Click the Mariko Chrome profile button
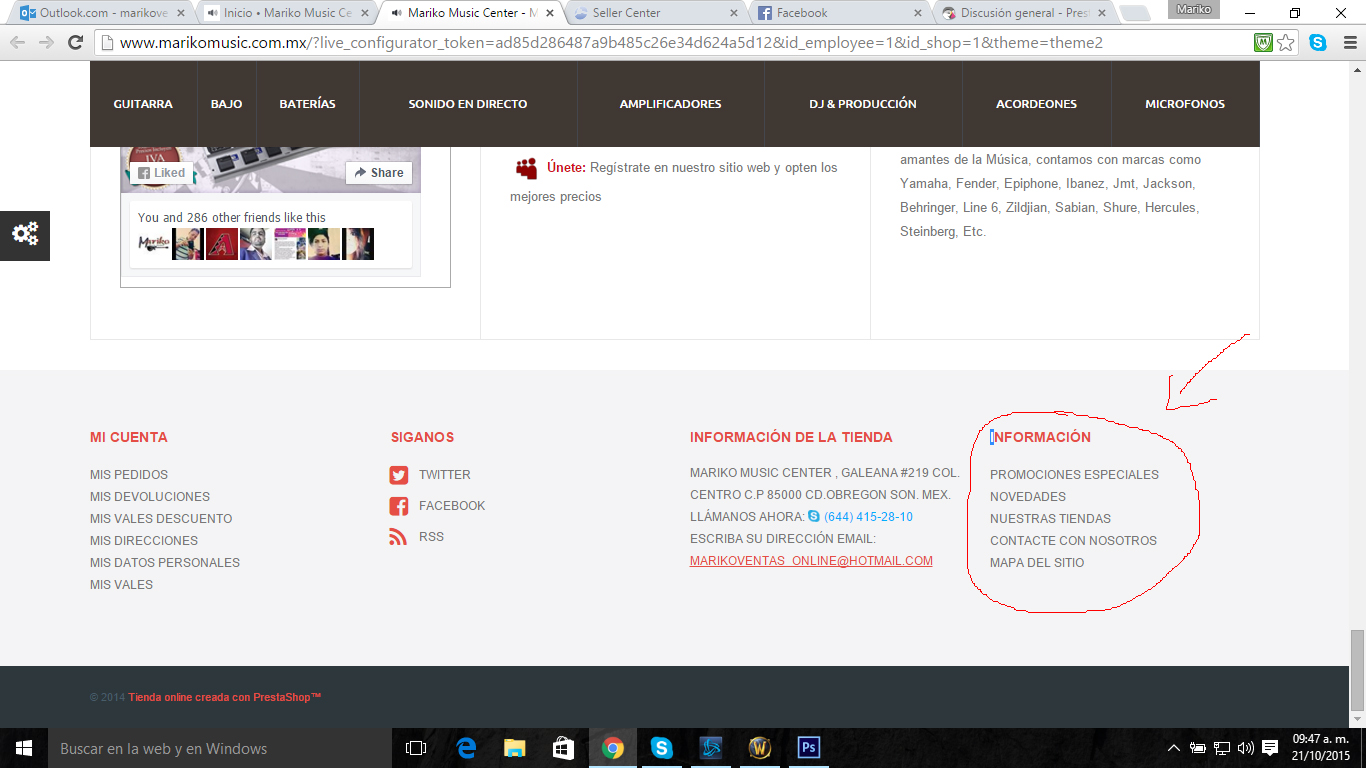 (1194, 10)
